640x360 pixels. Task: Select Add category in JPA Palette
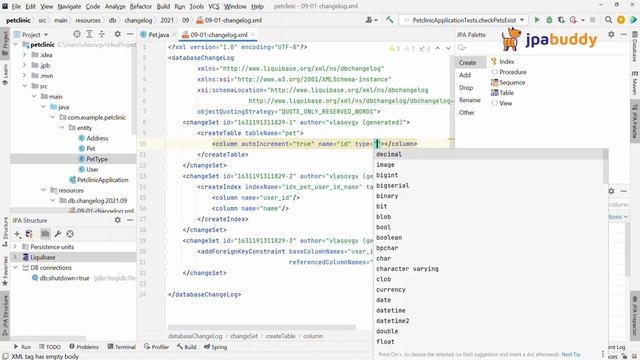(x=465, y=75)
